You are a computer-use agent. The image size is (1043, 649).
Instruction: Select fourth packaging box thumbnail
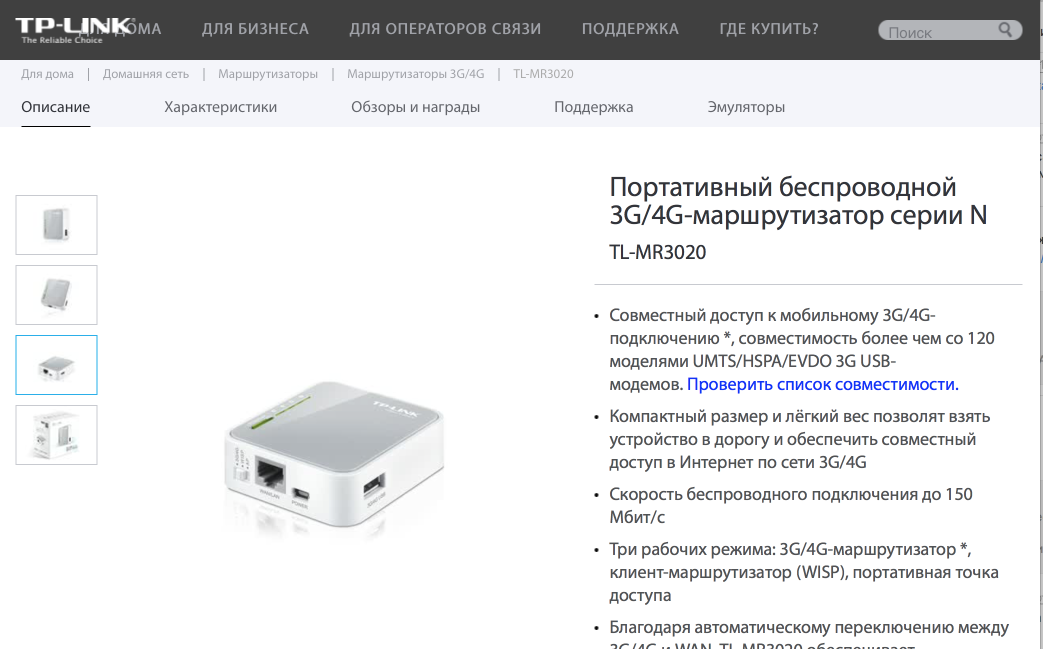(x=57, y=435)
